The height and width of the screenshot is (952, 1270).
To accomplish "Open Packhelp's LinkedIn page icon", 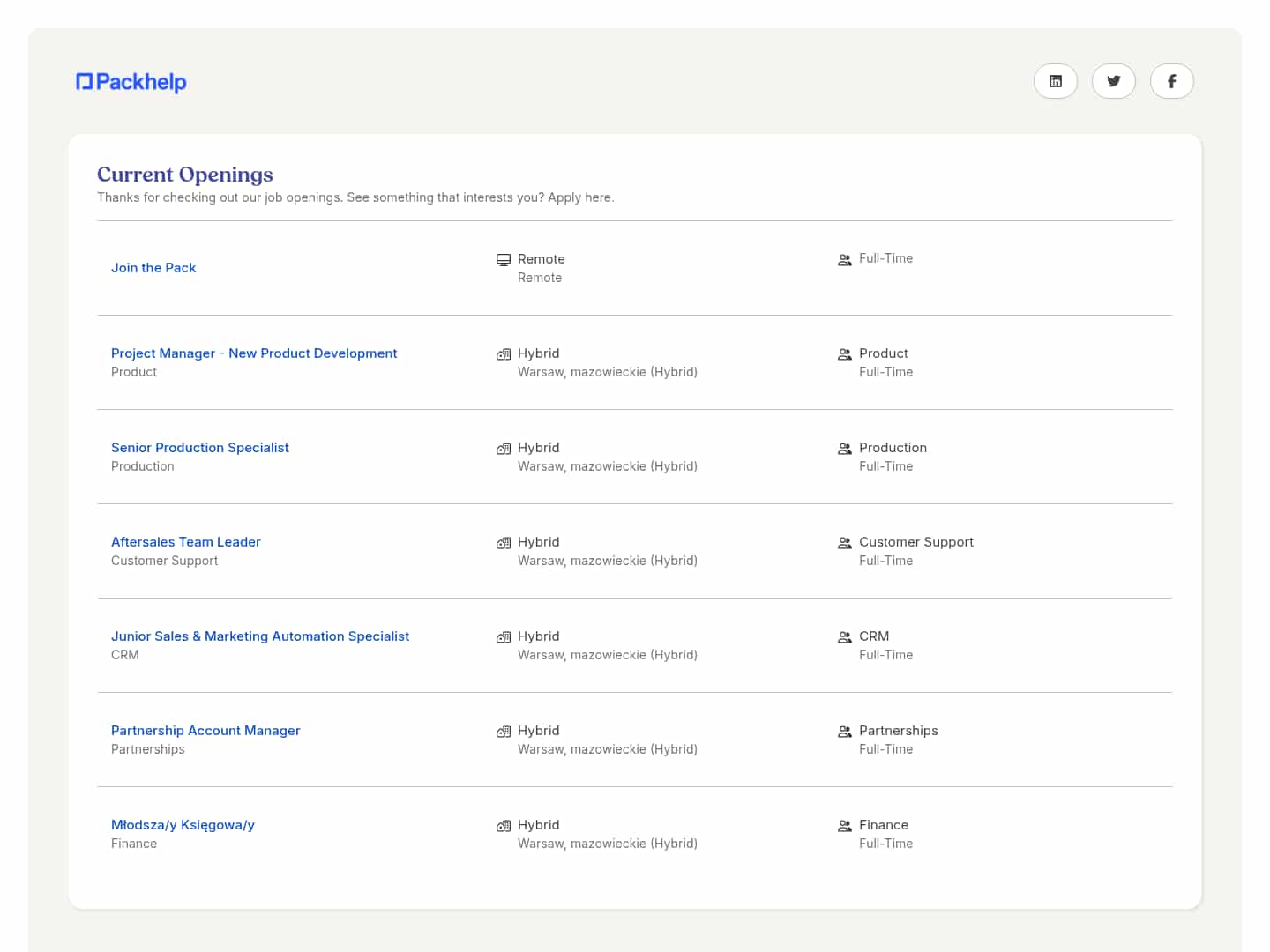I will pyautogui.click(x=1055, y=81).
